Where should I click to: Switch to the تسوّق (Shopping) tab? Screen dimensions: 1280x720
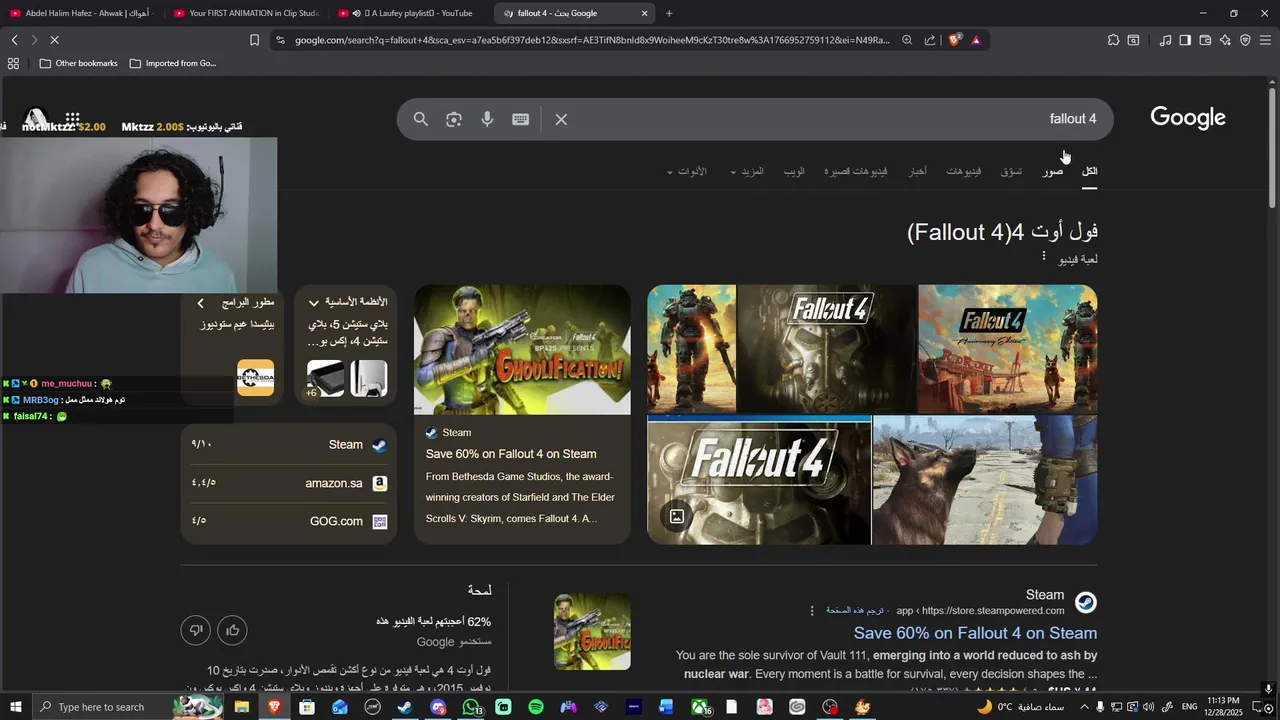coord(1012,171)
